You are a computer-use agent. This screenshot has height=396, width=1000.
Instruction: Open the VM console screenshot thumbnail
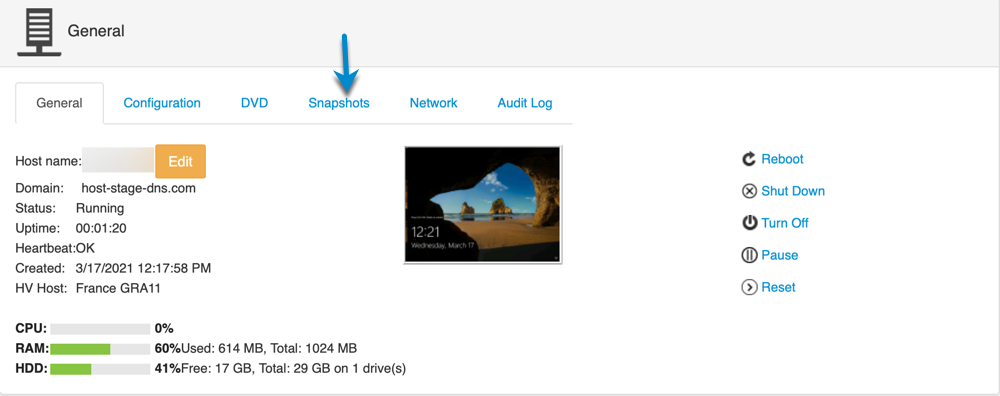click(483, 204)
